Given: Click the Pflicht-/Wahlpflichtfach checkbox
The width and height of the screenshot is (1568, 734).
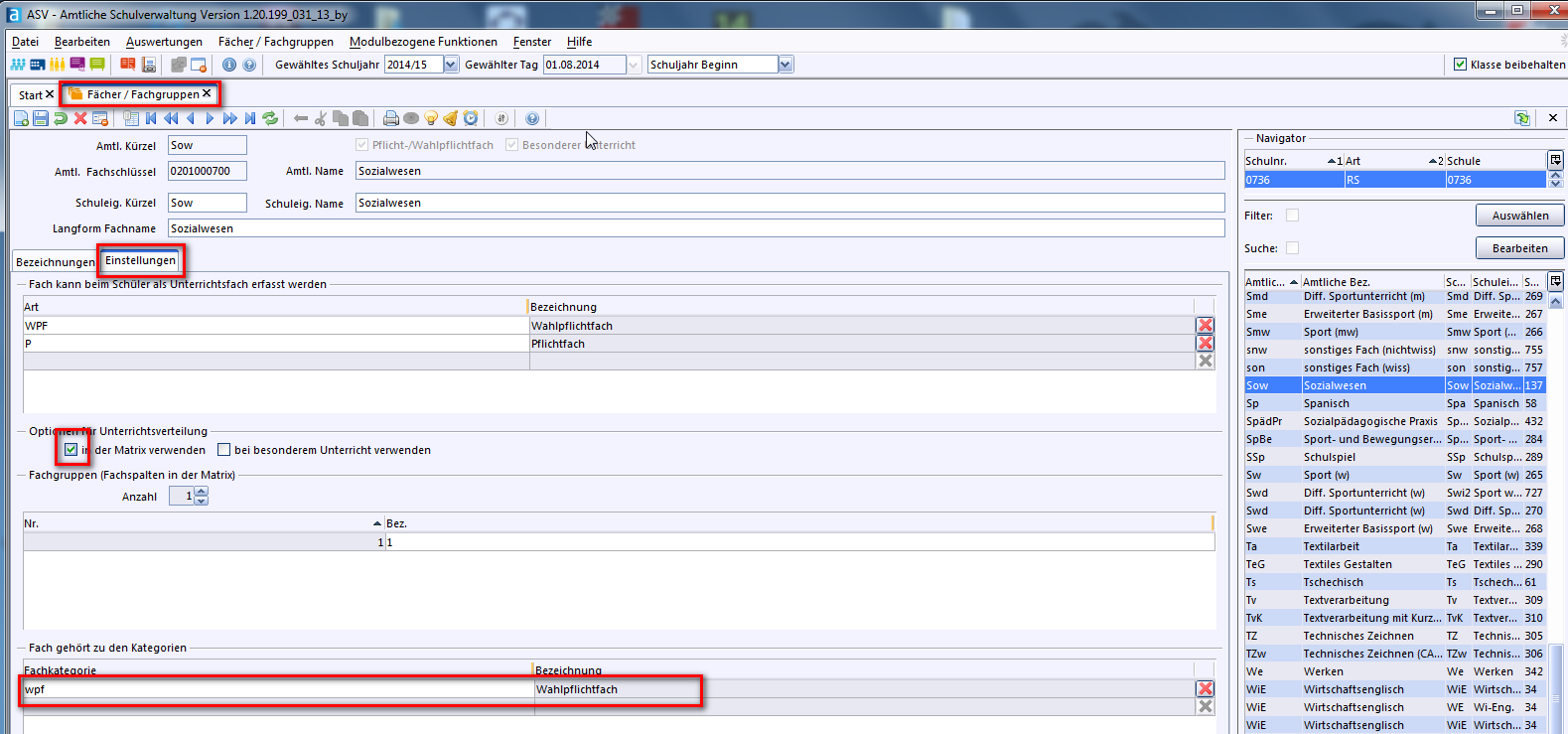Looking at the screenshot, I should click(362, 145).
